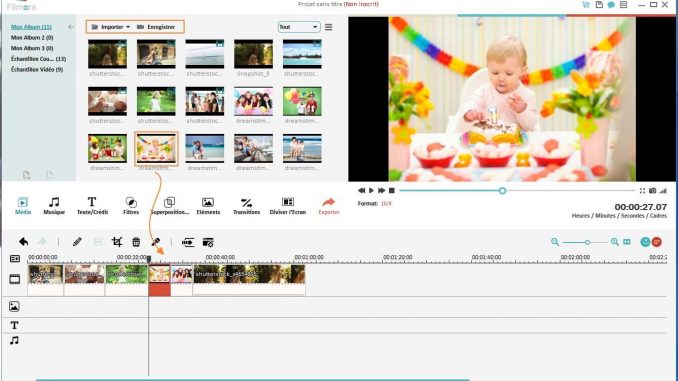Click the add new album icon

26,175
